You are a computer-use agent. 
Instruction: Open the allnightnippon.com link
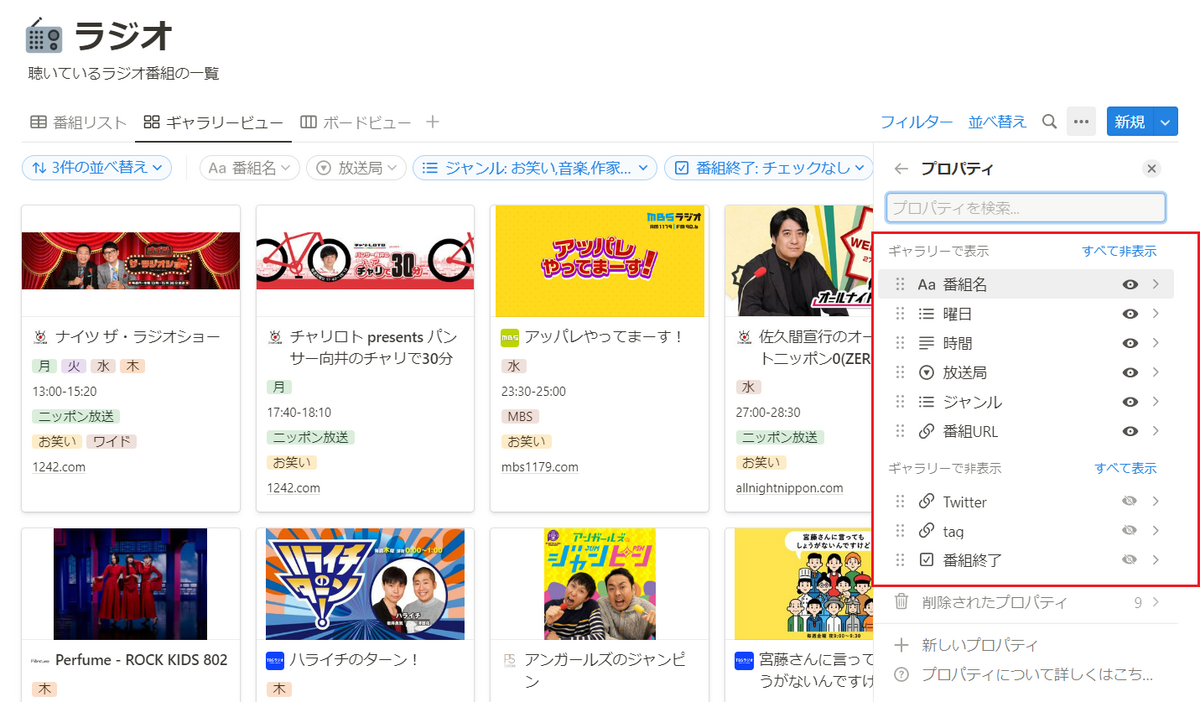pyautogui.click(x=789, y=488)
